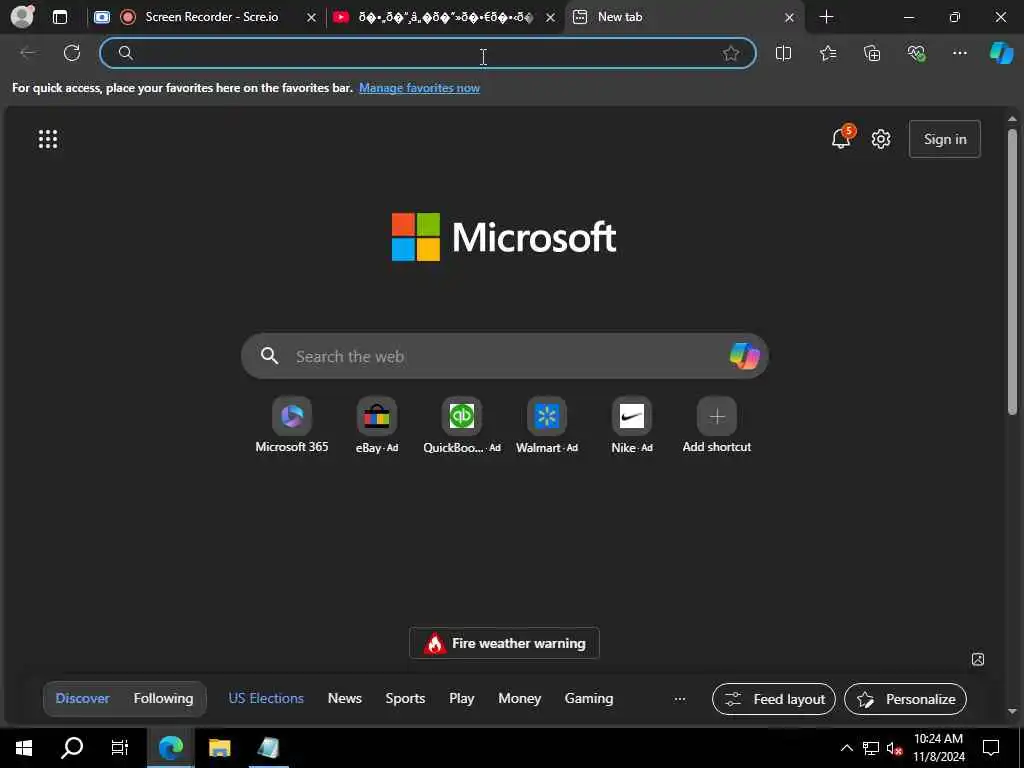
Task: Open the News feed category
Action: click(345, 698)
